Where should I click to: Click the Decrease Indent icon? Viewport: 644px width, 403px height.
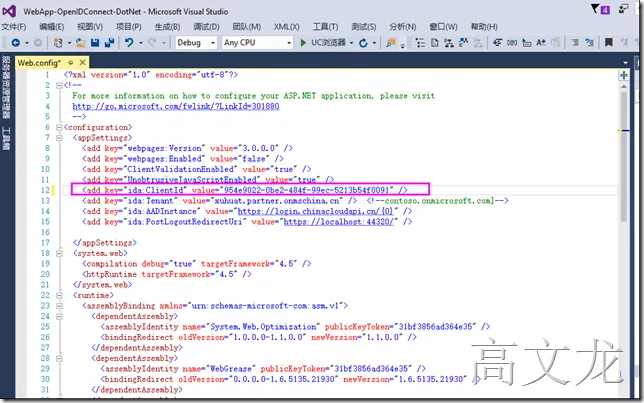click(x=497, y=43)
